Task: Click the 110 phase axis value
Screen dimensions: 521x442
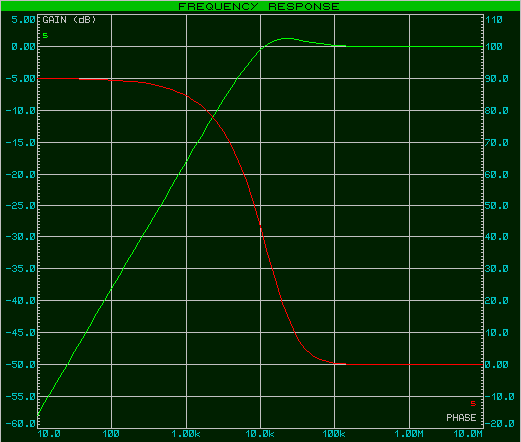Action: pyautogui.click(x=494, y=20)
